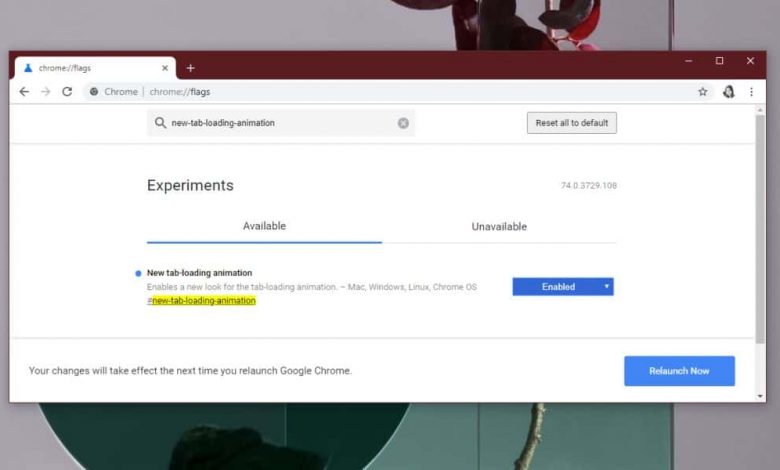Viewport: 780px width, 470px height.
Task: Click the address bar URL
Action: point(180,92)
